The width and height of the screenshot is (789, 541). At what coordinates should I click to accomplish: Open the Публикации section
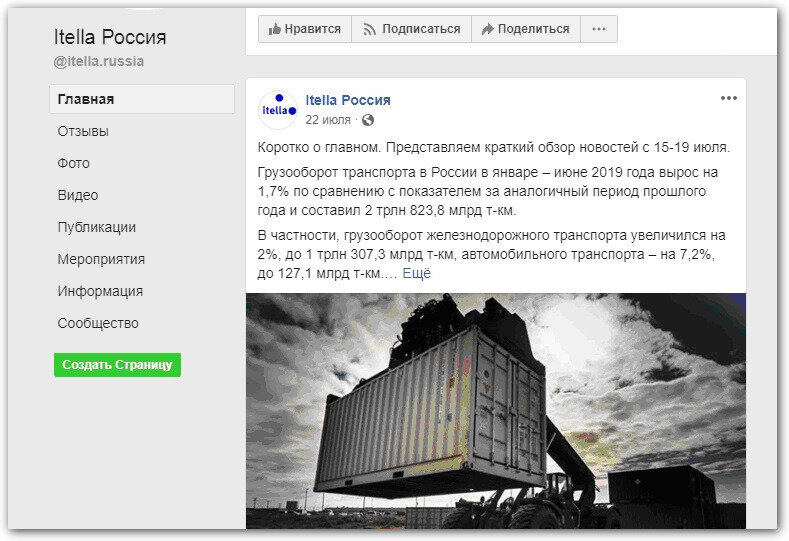[x=97, y=227]
